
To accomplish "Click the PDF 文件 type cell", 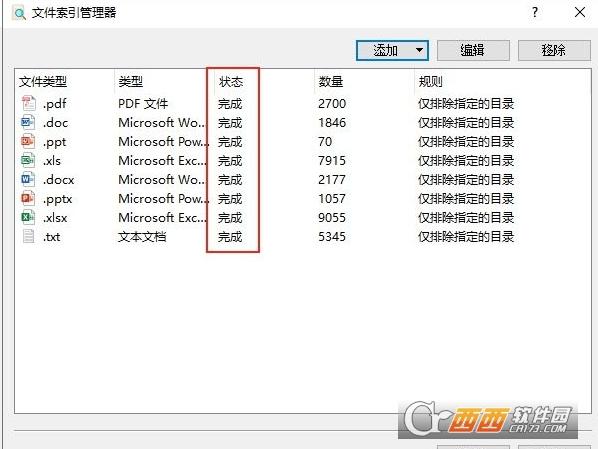I will pos(143,103).
